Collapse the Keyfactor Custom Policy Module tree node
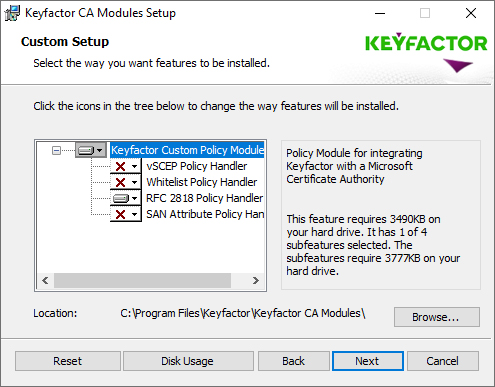This screenshot has height=387, width=495. (x=56, y=150)
